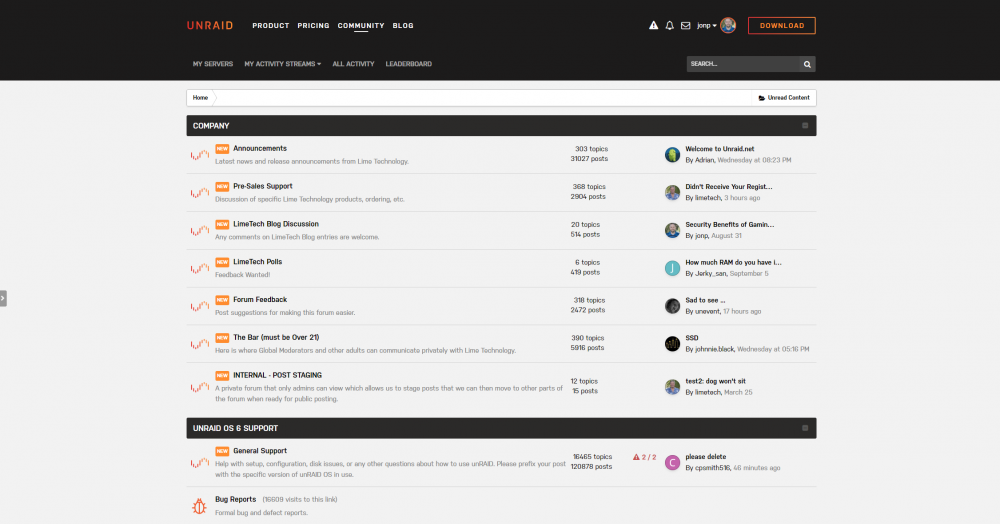Viewport: 1000px width, 524px height.
Task: Open the warning alerts triangle icon
Action: (x=653, y=25)
